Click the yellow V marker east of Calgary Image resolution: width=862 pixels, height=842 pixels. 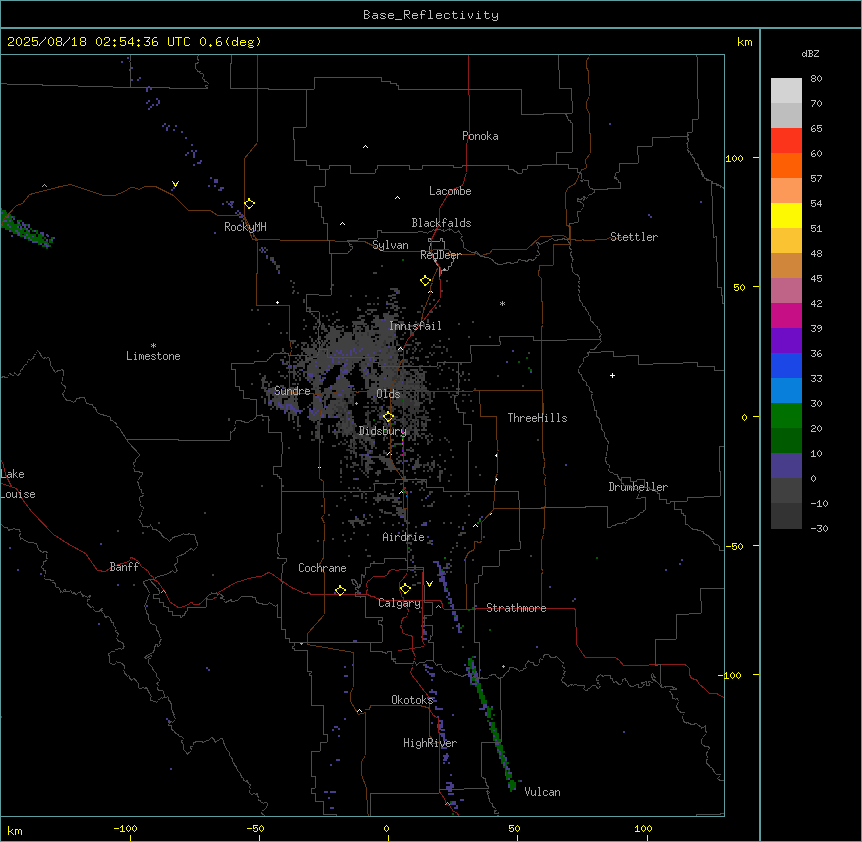point(429,584)
